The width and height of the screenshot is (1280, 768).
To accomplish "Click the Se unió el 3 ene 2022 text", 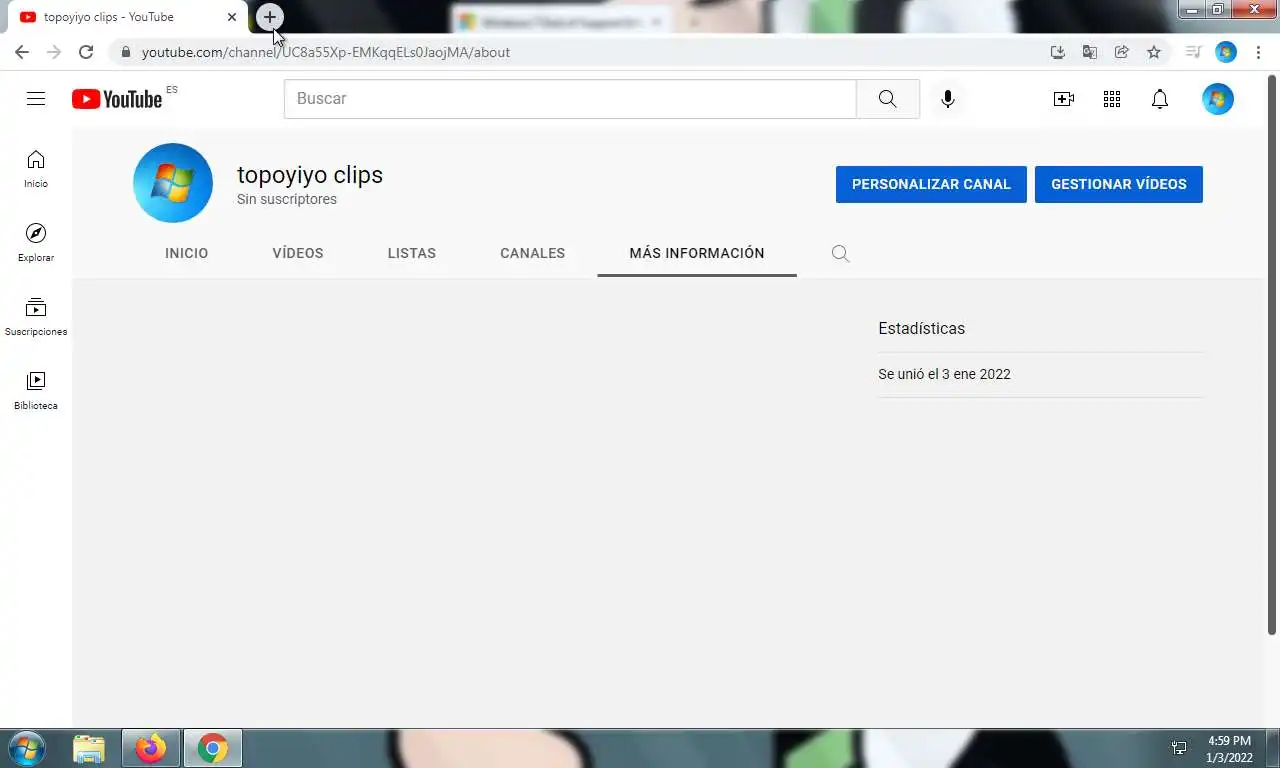I will click(x=944, y=374).
